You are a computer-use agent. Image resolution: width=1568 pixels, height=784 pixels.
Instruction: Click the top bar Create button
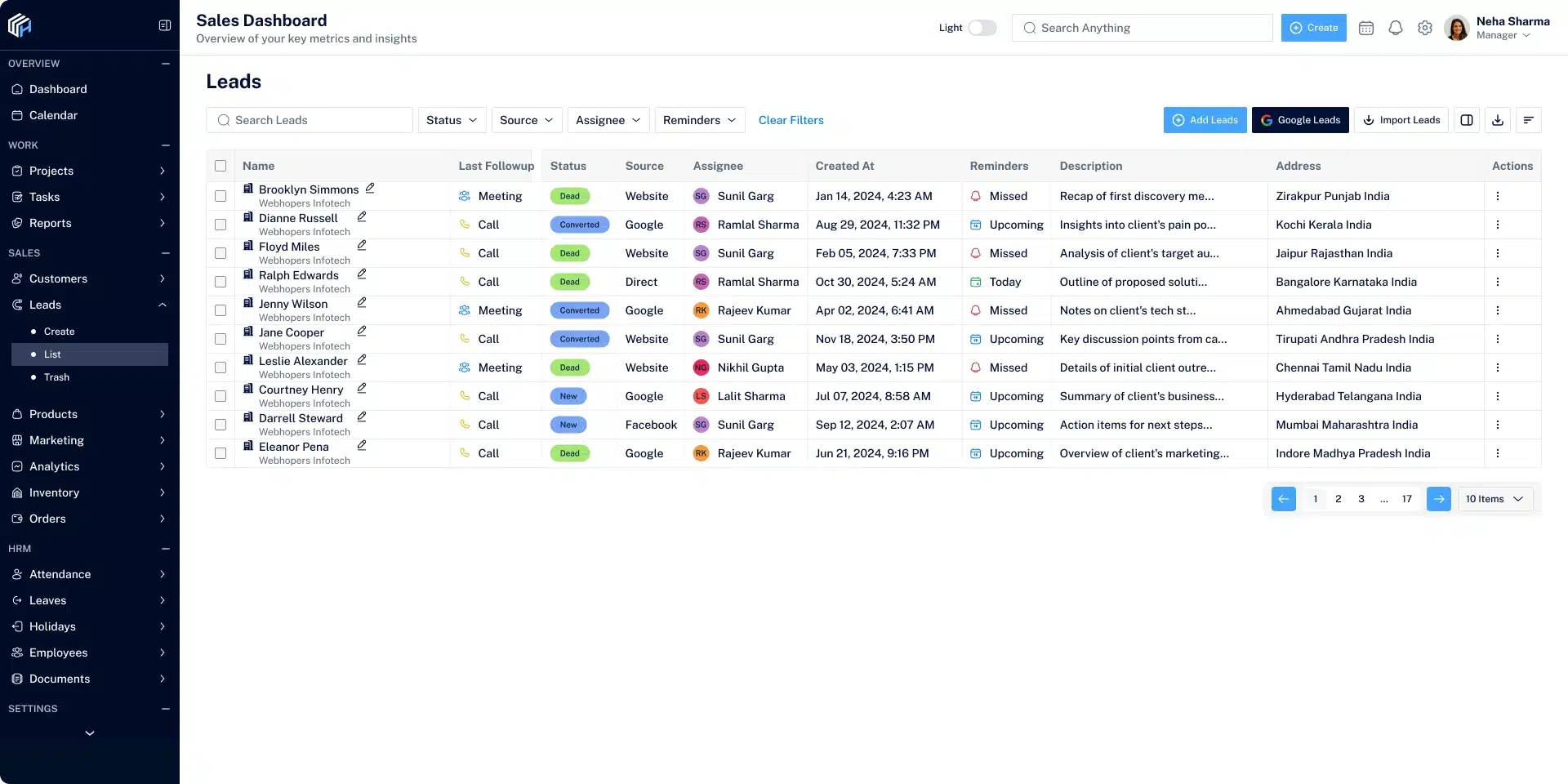[x=1313, y=28]
